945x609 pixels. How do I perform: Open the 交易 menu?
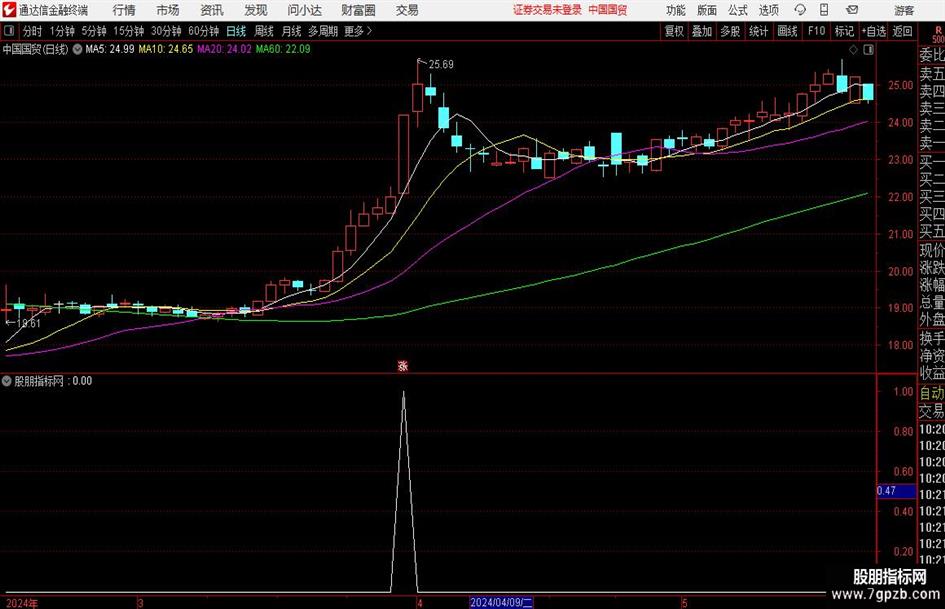point(407,10)
